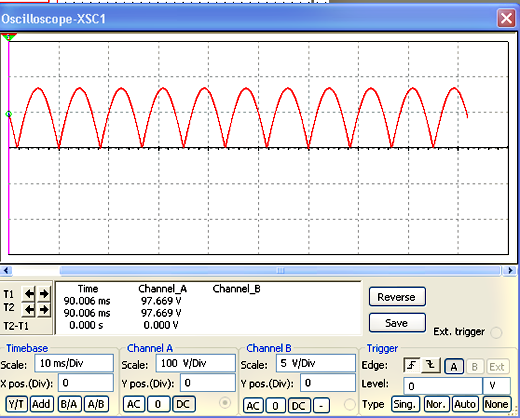Image resolution: width=520 pixels, height=418 pixels.
Task: Toggle the Channel A radio indicator
Action: pyautogui.click(x=225, y=403)
